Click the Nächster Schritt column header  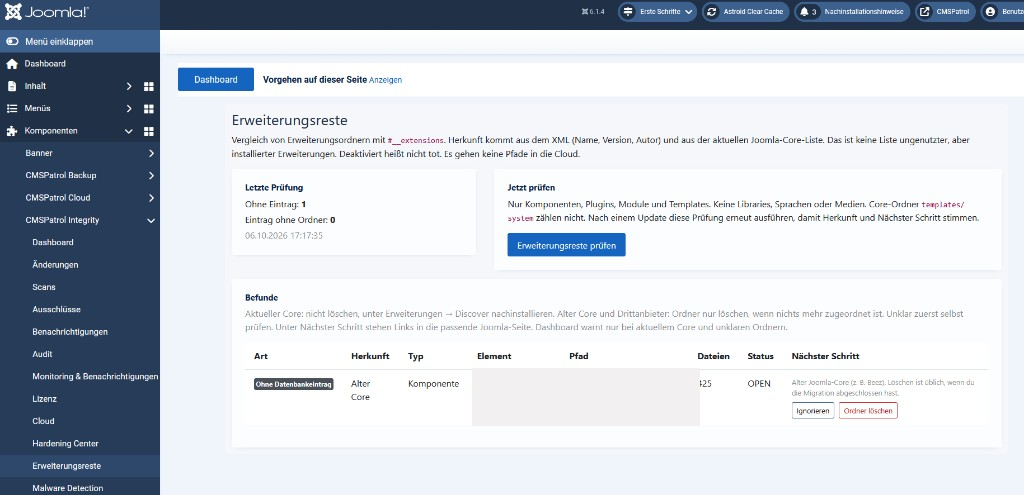pos(825,357)
